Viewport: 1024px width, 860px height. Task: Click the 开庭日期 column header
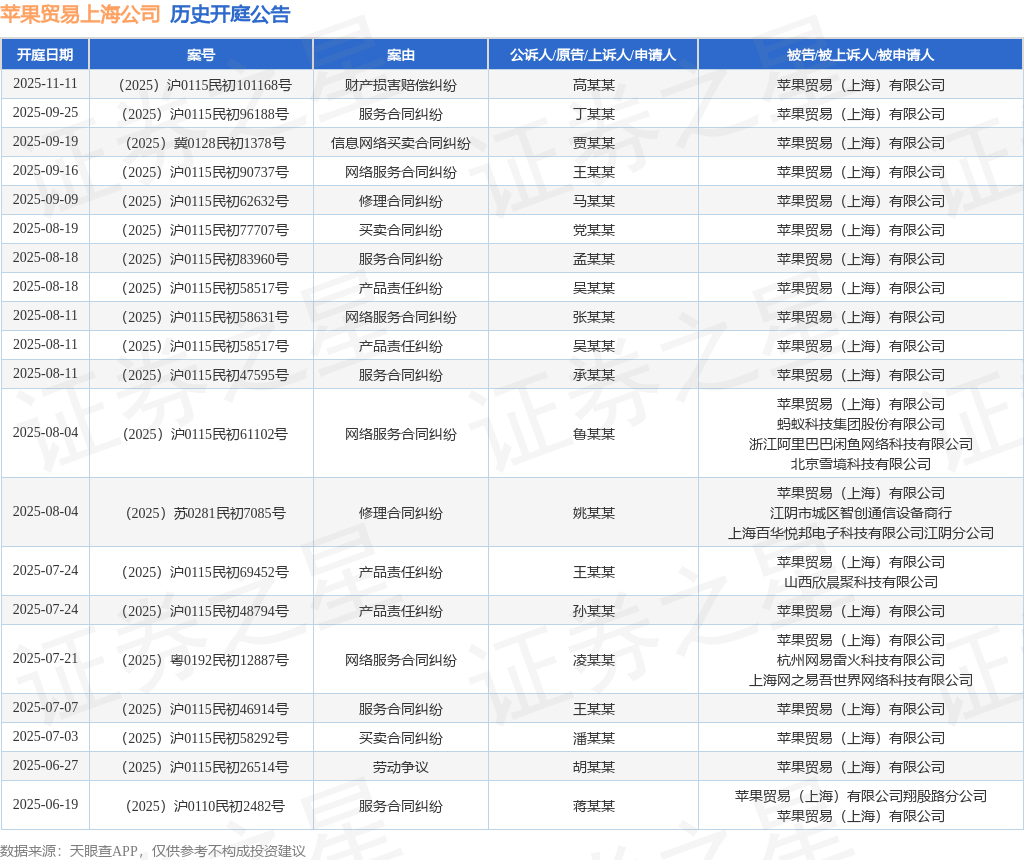tap(45, 55)
